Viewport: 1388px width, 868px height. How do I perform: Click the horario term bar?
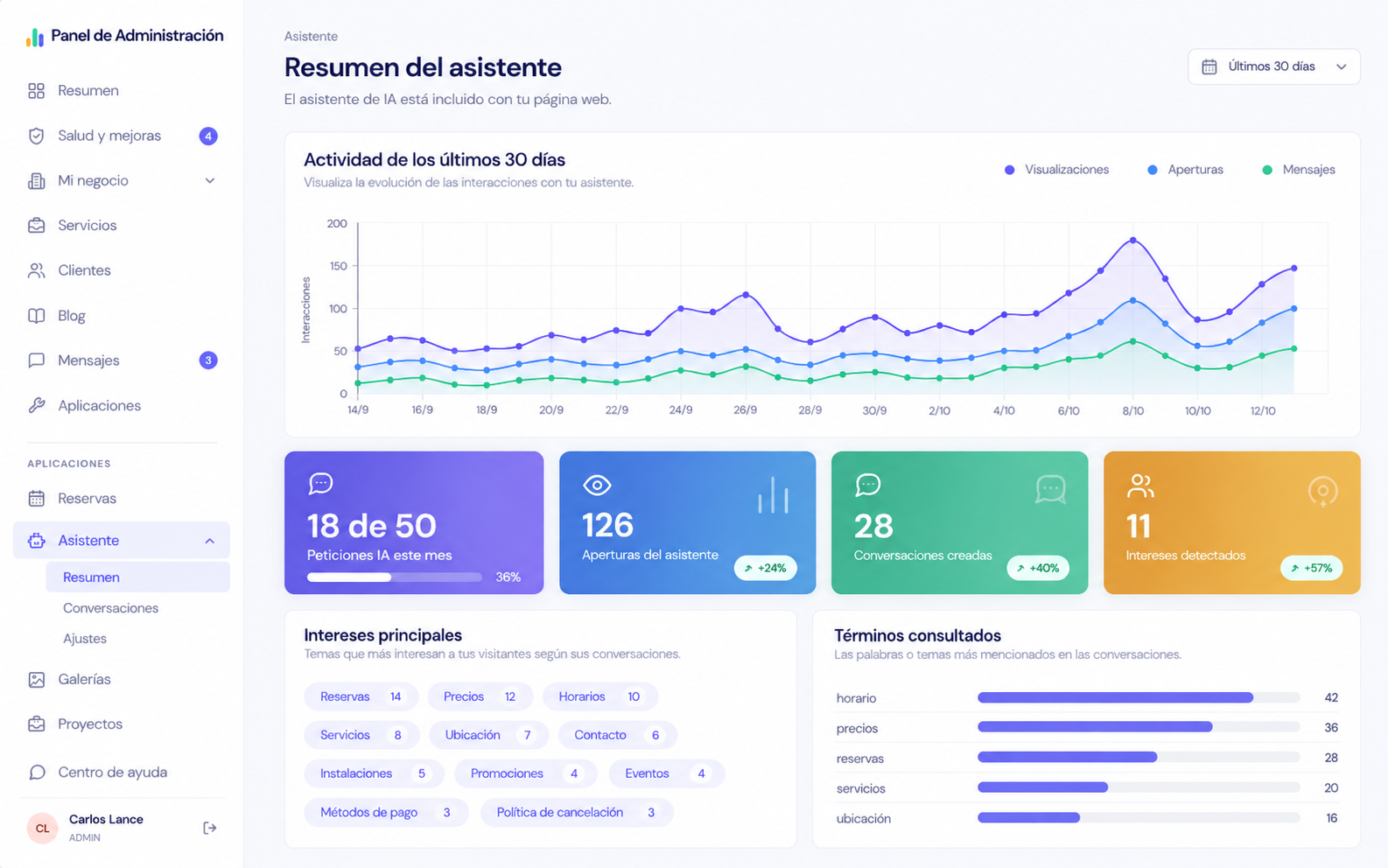click(1138, 697)
